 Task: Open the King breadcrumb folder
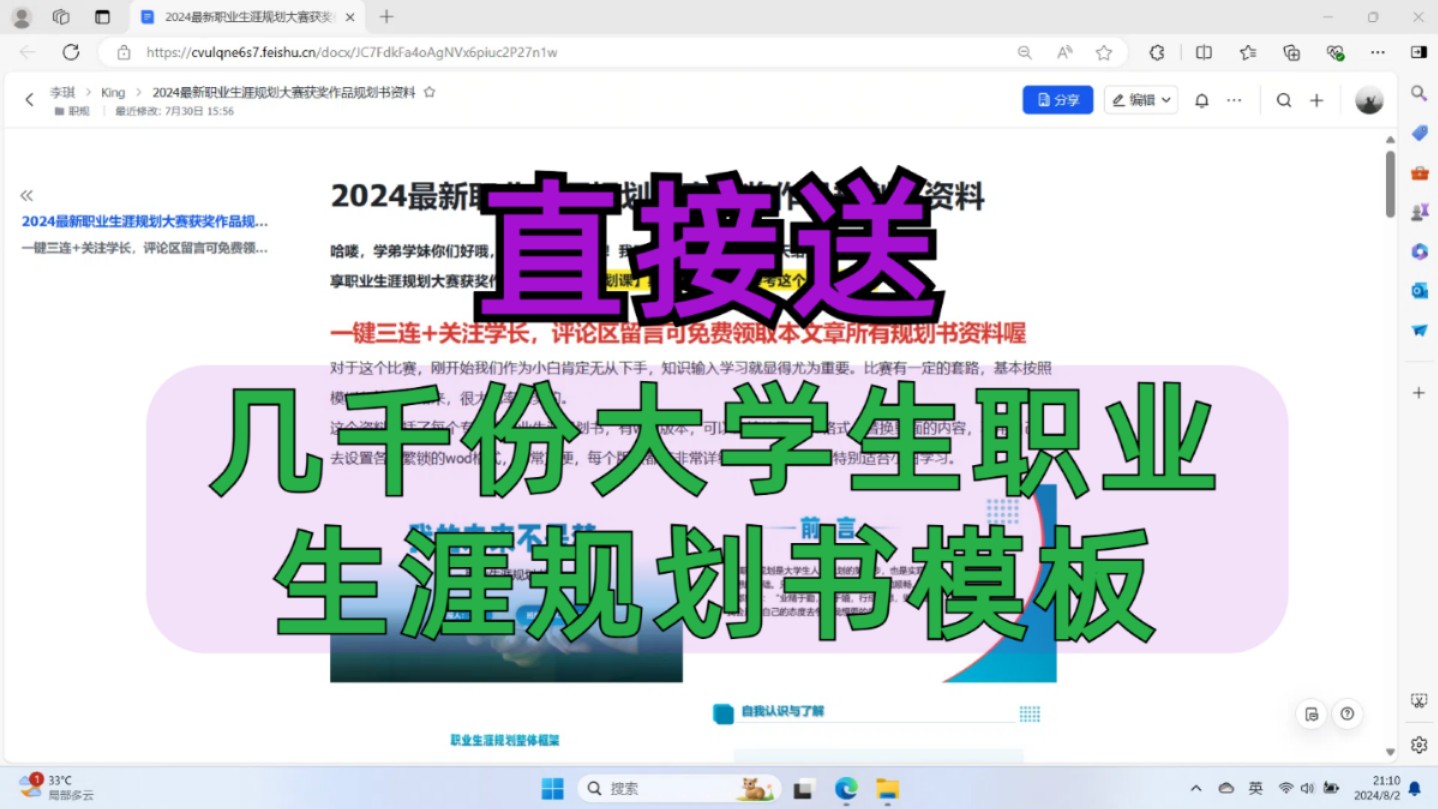tap(113, 92)
